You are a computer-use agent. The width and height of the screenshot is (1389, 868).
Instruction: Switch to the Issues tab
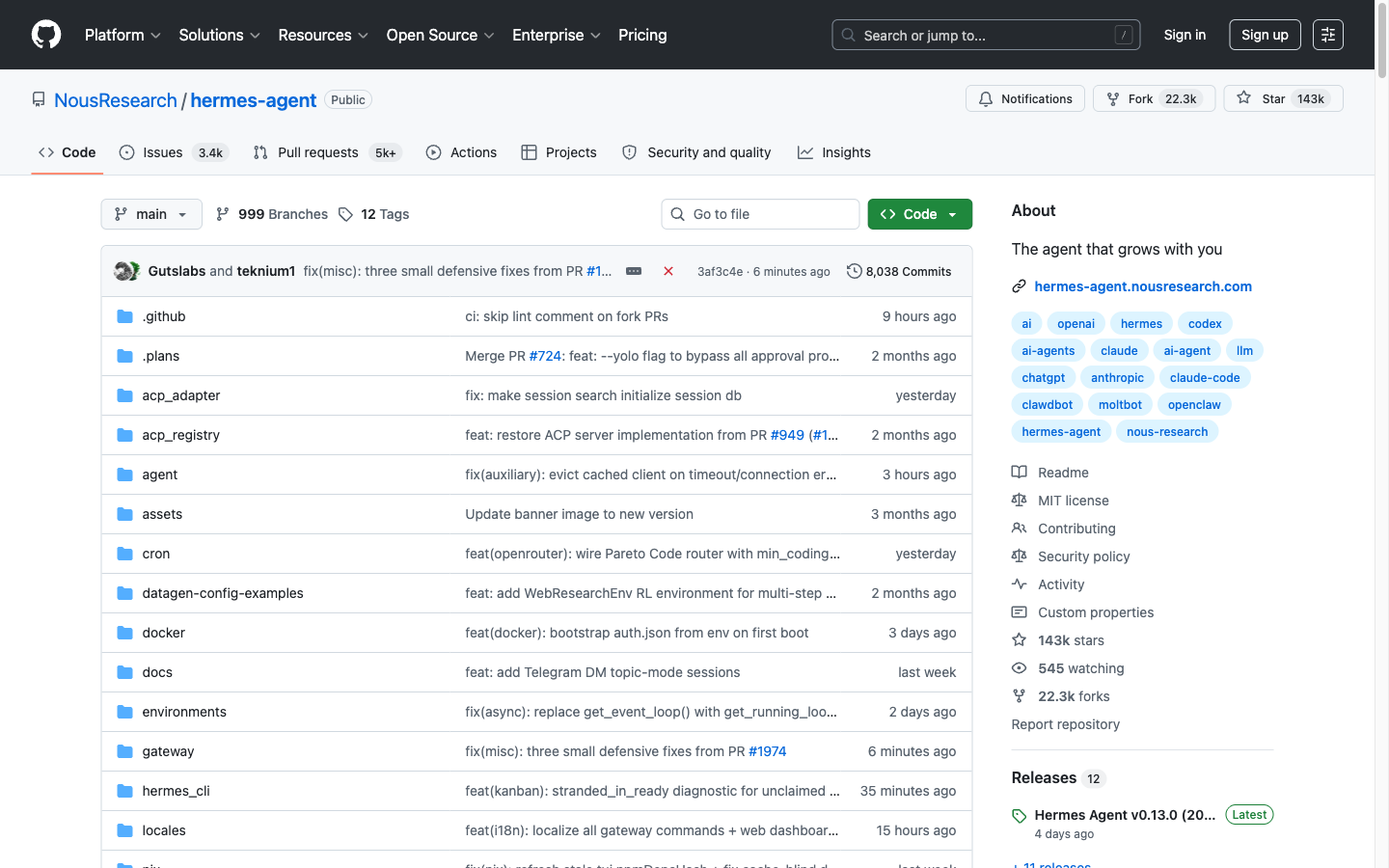[x=174, y=152]
